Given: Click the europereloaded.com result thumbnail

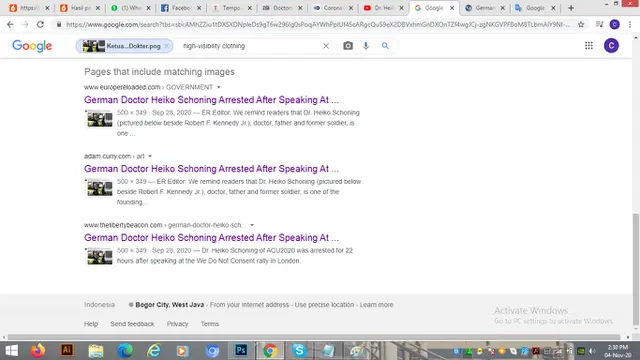Looking at the screenshot, I should (x=99, y=119).
